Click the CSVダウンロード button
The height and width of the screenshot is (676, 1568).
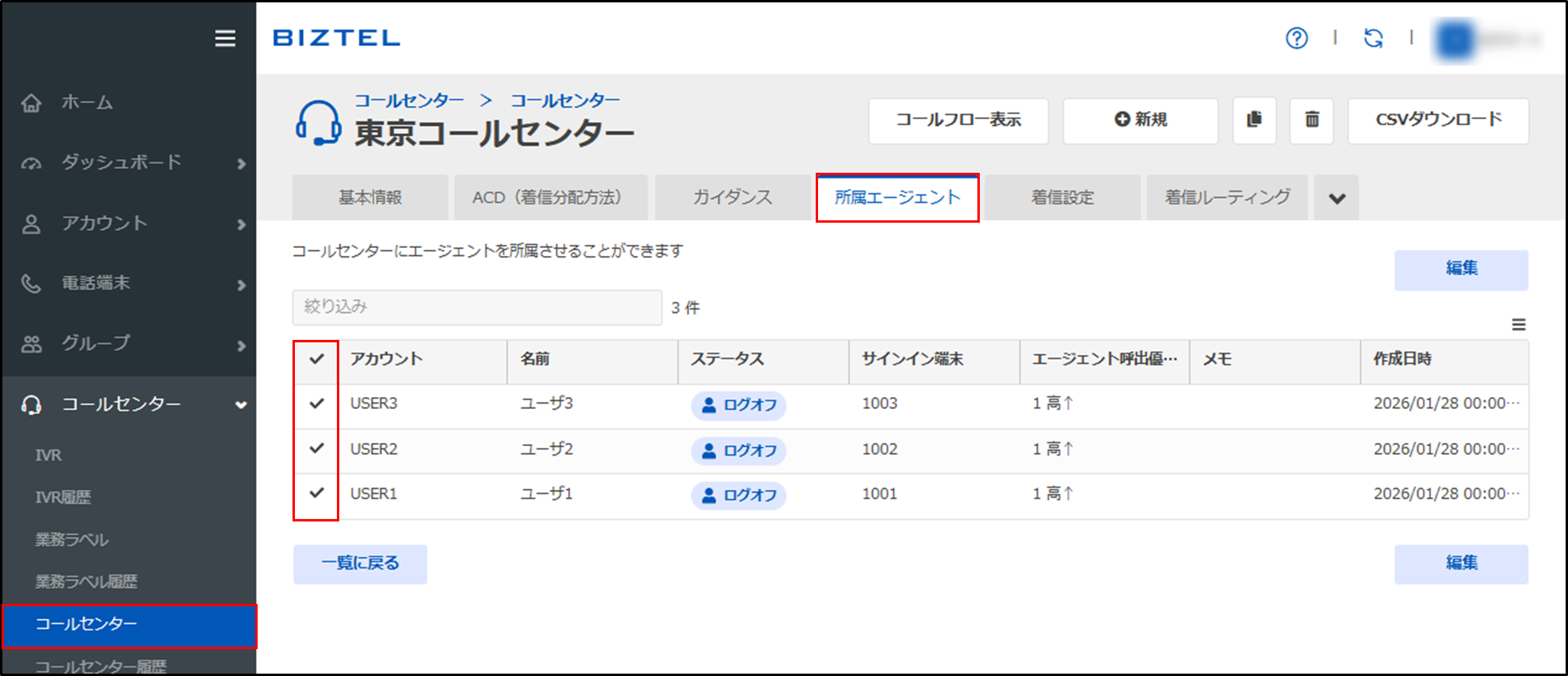click(1438, 120)
